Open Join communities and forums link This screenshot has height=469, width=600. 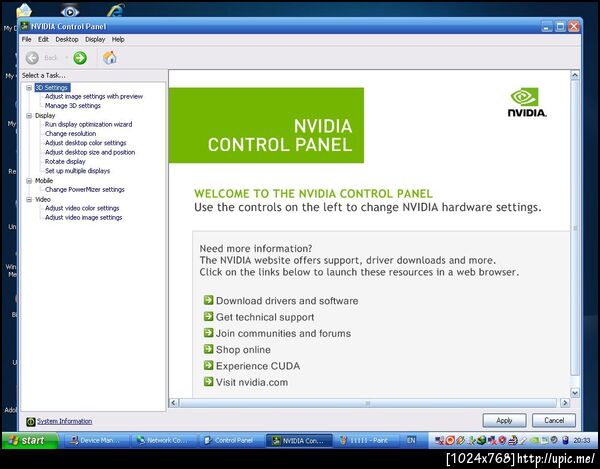[283, 333]
